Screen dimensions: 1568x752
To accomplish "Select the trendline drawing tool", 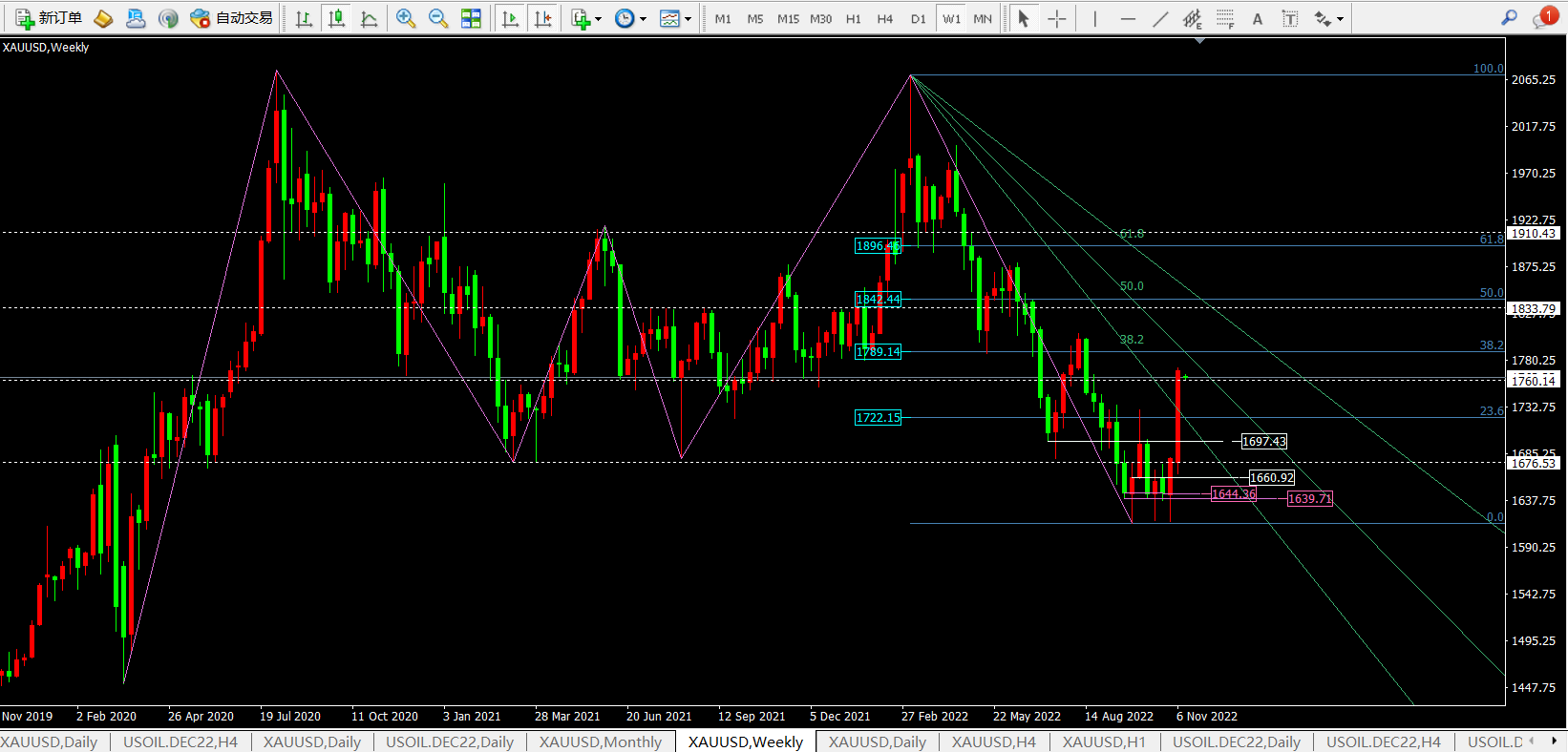I will (x=1160, y=18).
